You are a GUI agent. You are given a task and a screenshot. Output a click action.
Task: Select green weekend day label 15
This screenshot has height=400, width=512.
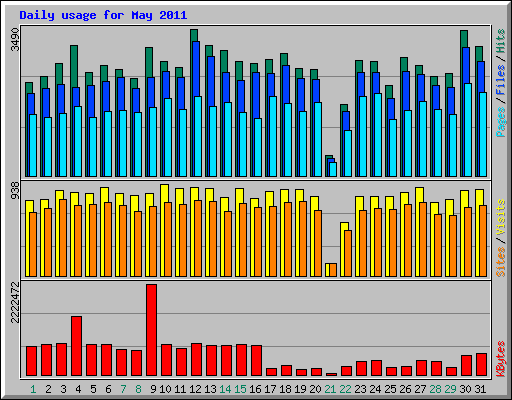tap(240, 389)
